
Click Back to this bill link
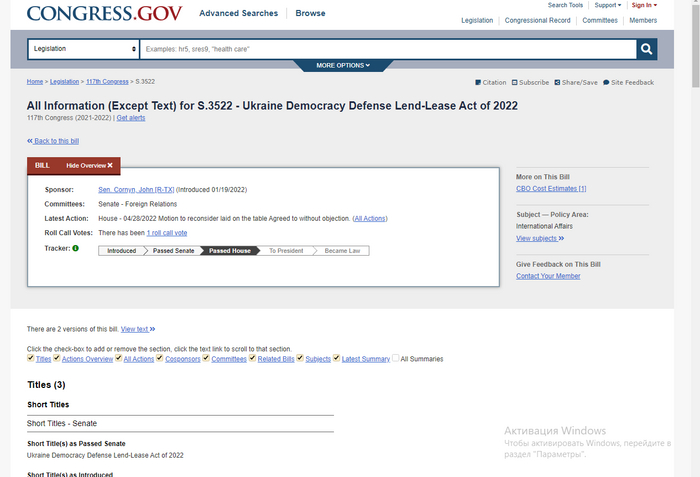(x=53, y=141)
